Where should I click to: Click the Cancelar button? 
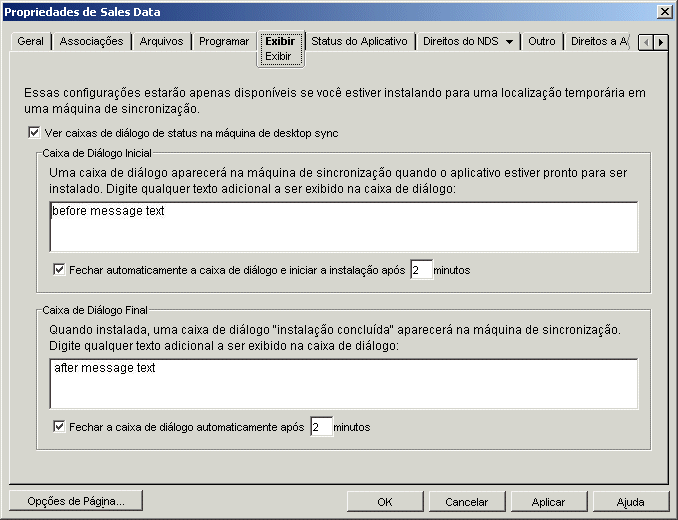(x=467, y=501)
